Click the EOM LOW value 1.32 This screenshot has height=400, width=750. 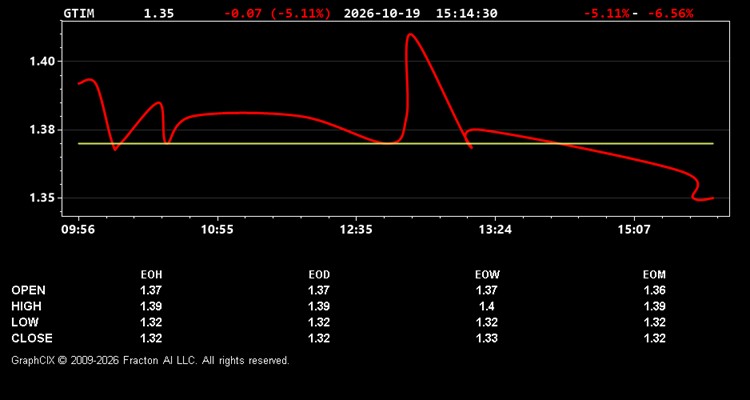[x=654, y=322]
